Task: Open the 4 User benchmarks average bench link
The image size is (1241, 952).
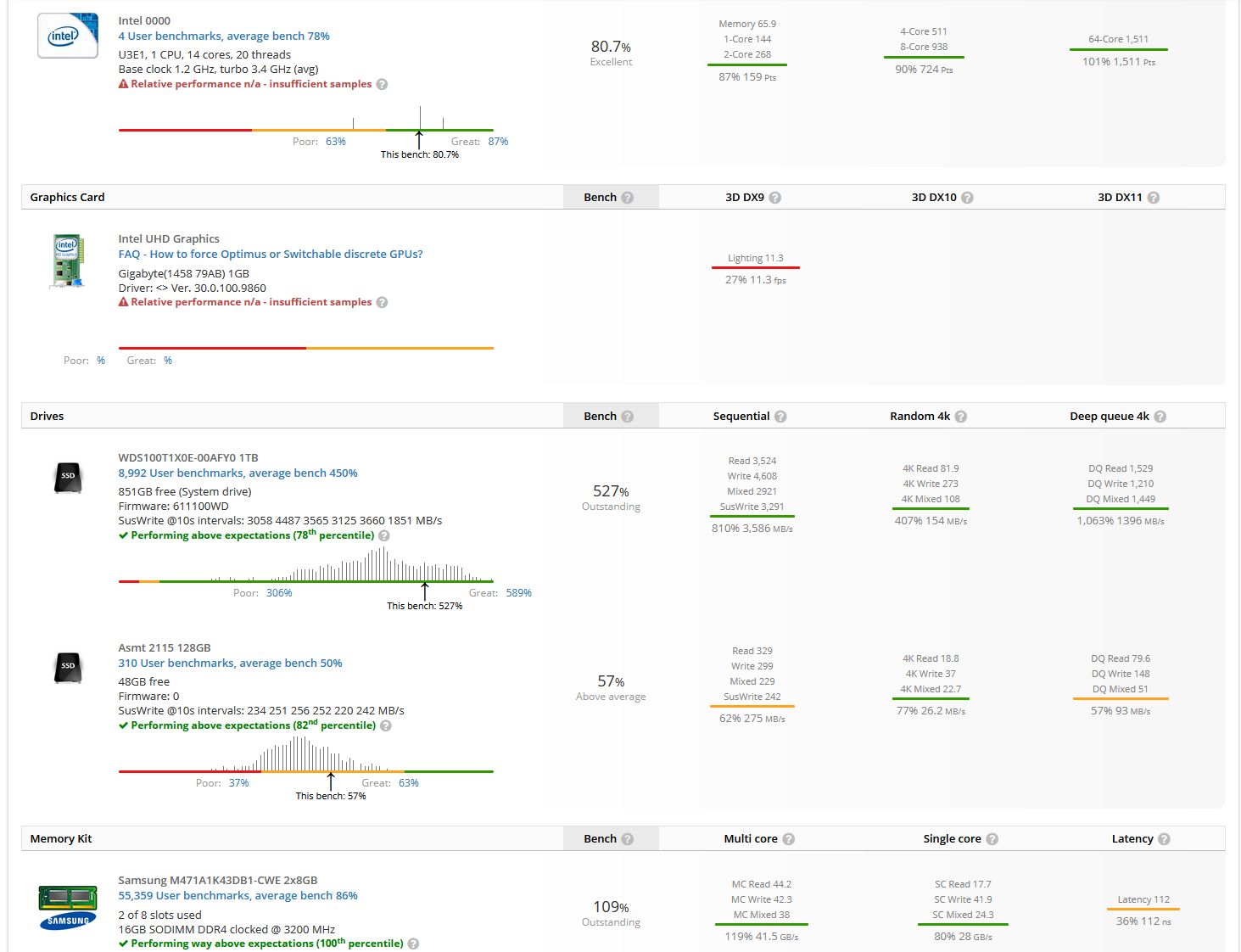Action: point(224,36)
